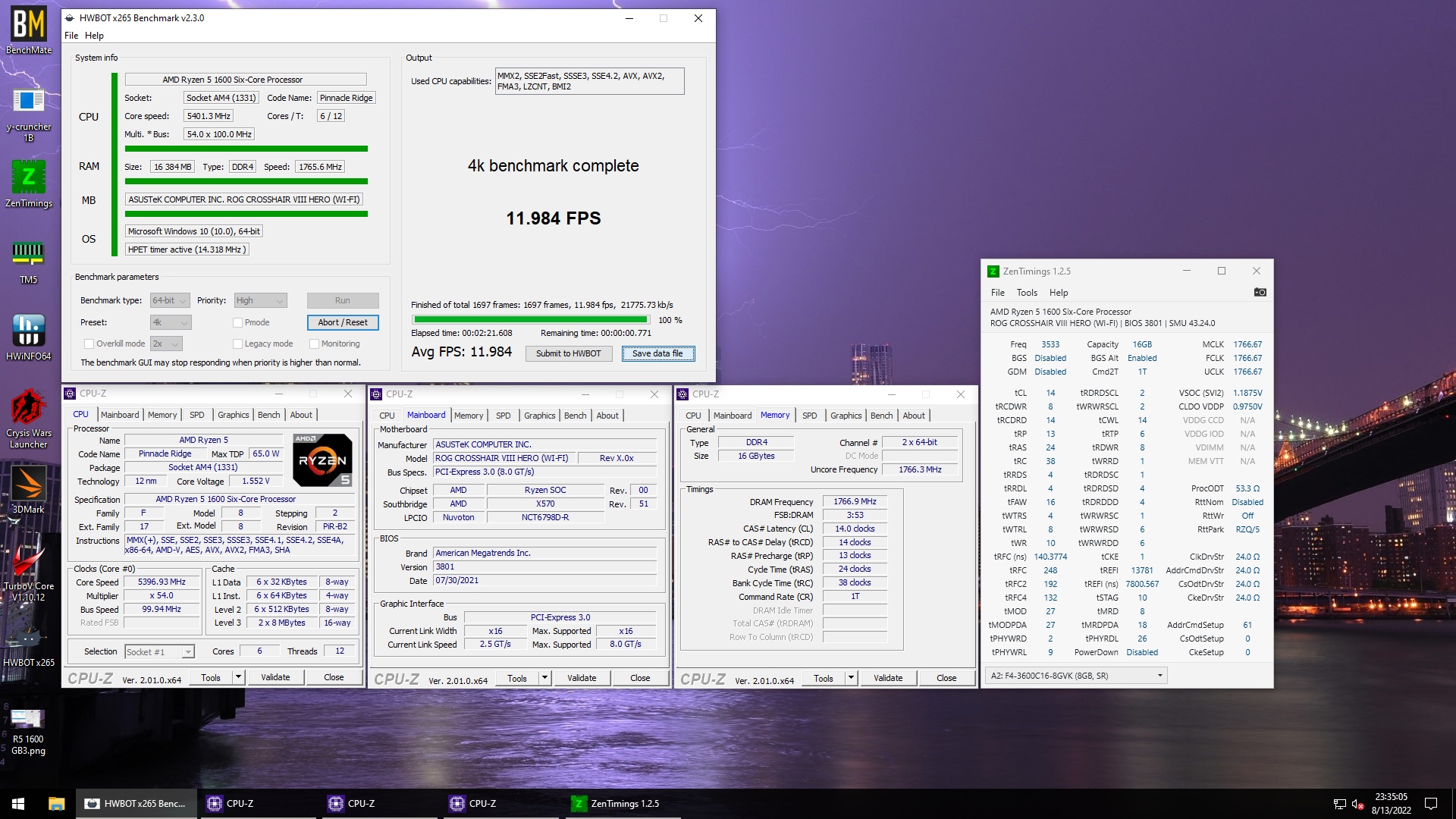Viewport: 1456px width, 819px height.
Task: Click the benchmark progress bar at 100%
Action: tap(531, 320)
